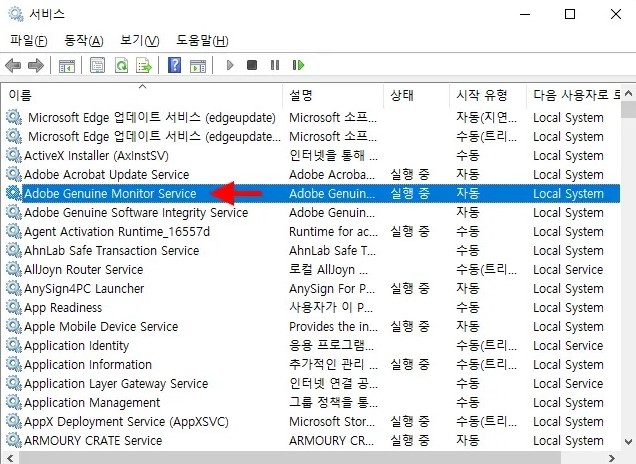Select AppX Deployment Service (AppXSVC) name
Screen dimensions: 636x464
(126, 422)
